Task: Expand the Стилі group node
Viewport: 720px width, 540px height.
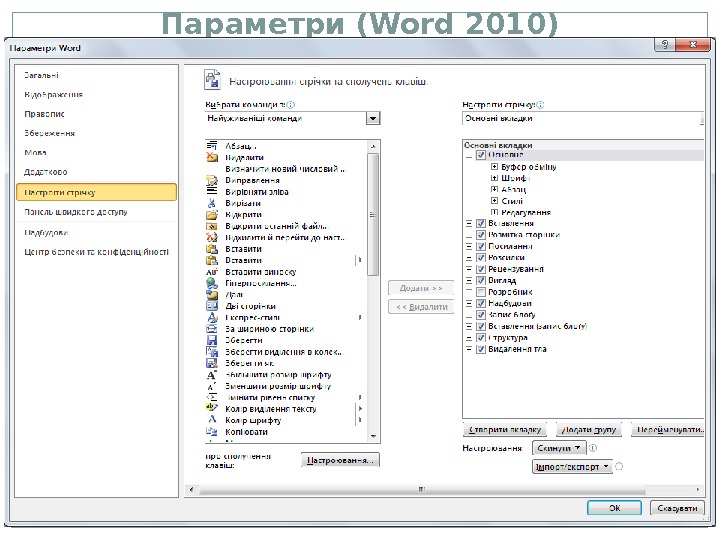Action: coord(494,201)
